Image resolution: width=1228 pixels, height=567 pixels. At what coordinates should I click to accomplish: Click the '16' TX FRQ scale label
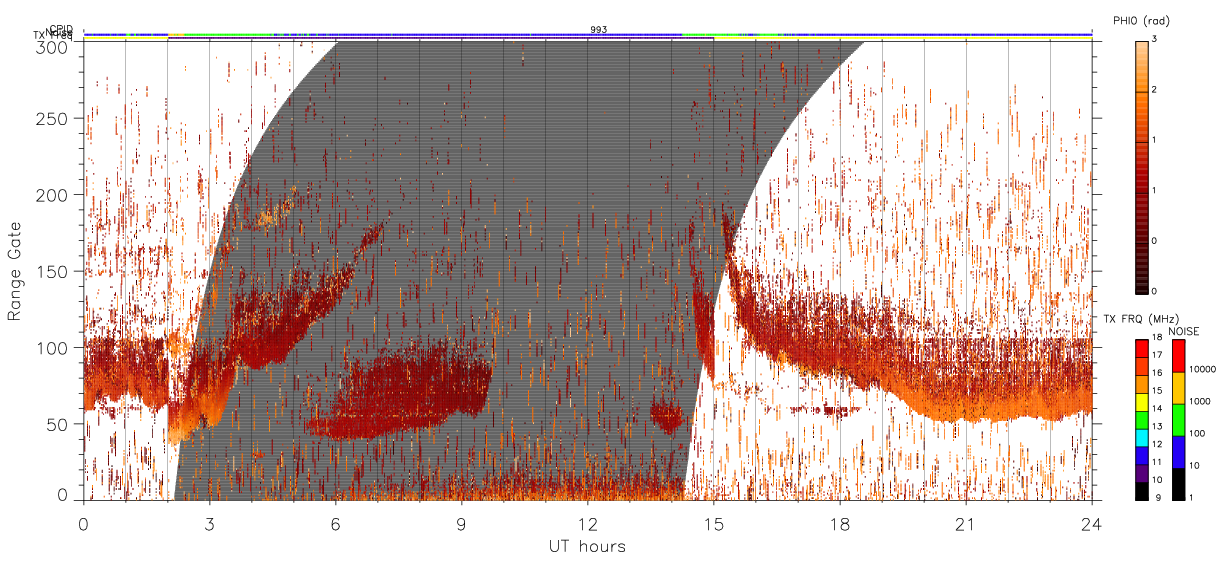coord(1156,373)
